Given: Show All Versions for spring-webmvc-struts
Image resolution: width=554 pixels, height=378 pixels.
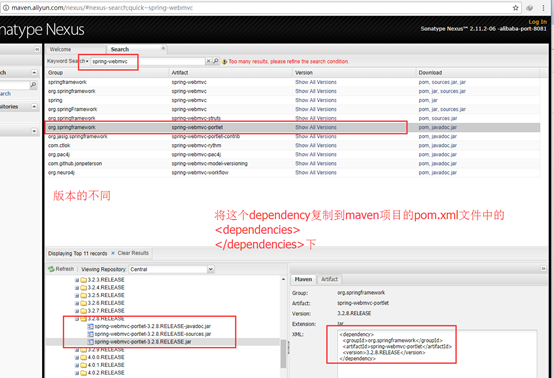Looking at the screenshot, I should click(316, 118).
